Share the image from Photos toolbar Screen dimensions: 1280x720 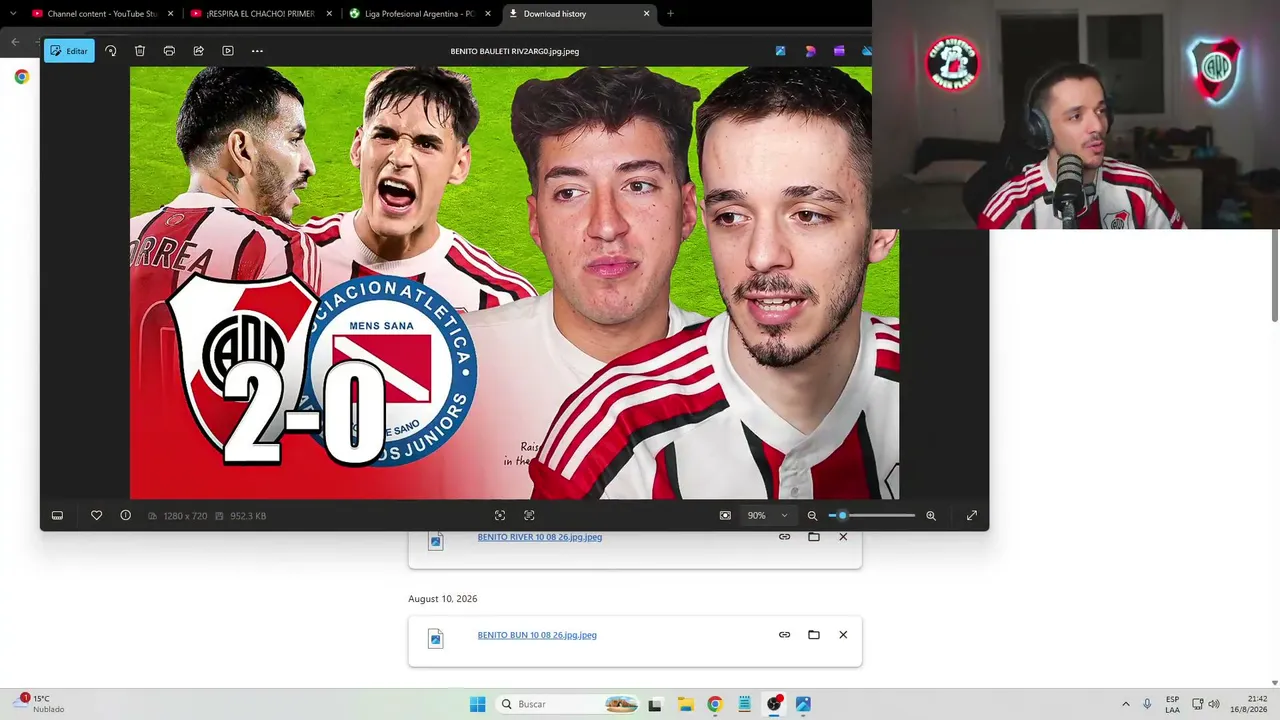(198, 51)
